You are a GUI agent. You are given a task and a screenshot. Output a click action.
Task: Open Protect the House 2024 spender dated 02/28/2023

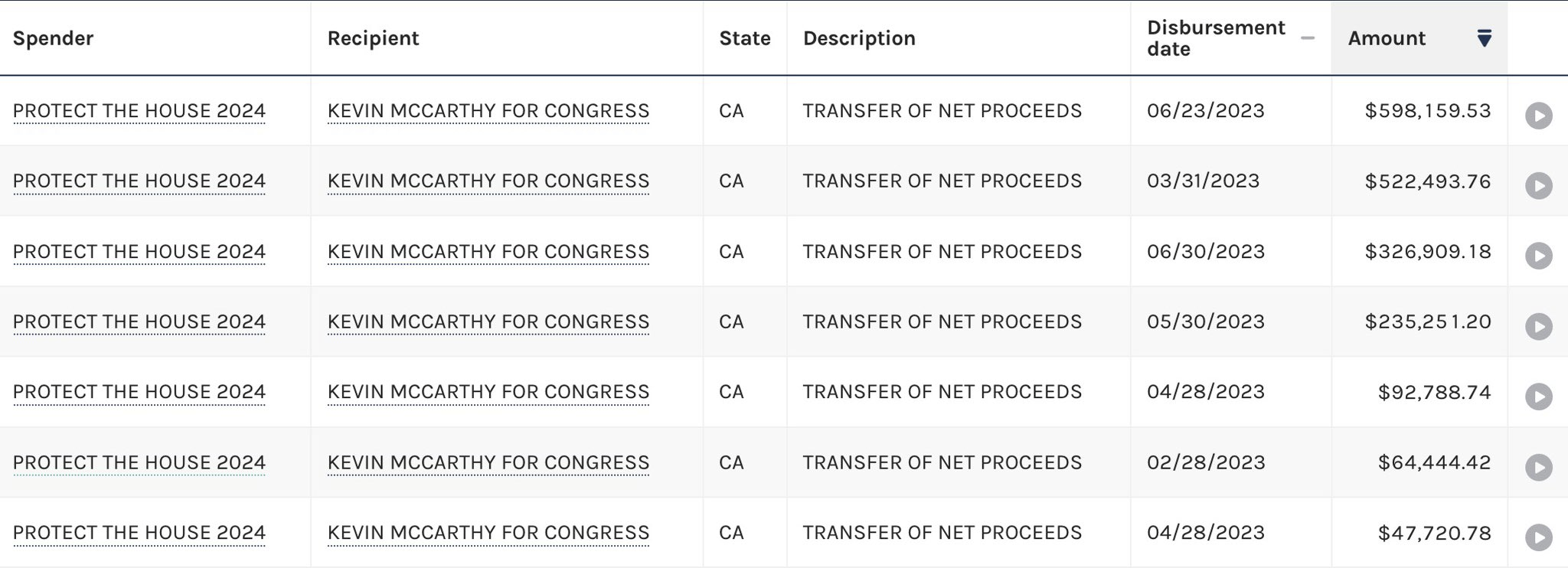(139, 462)
